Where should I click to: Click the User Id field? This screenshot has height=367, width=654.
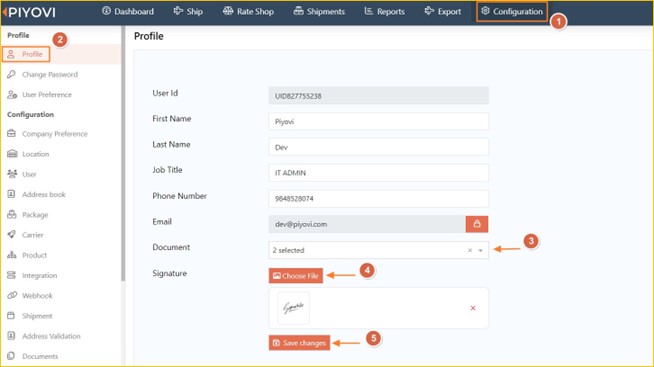click(x=378, y=96)
